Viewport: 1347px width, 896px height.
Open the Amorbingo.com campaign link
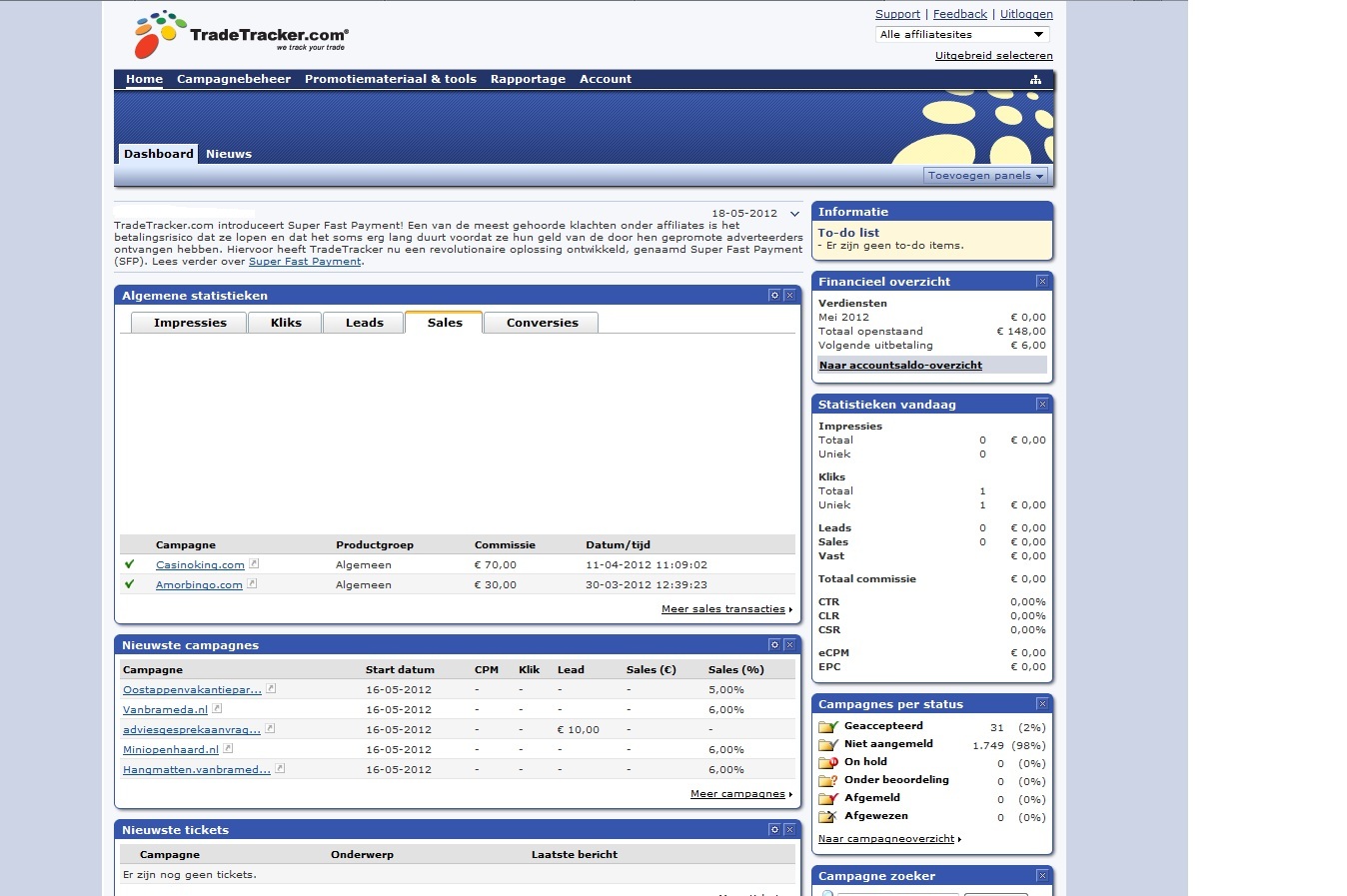click(199, 585)
